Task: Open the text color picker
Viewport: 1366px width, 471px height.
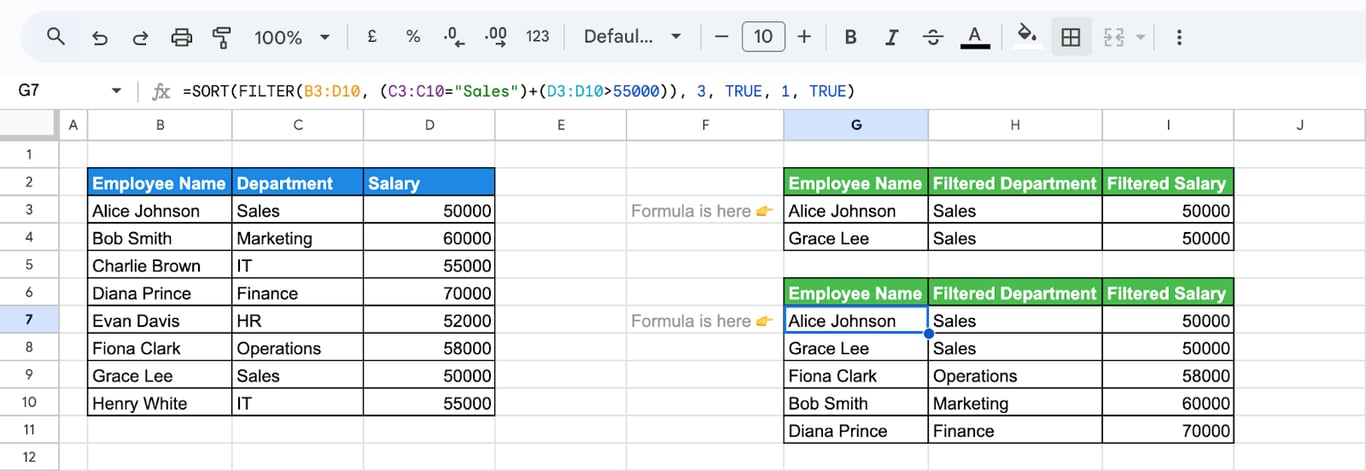Action: pyautogui.click(x=974, y=37)
